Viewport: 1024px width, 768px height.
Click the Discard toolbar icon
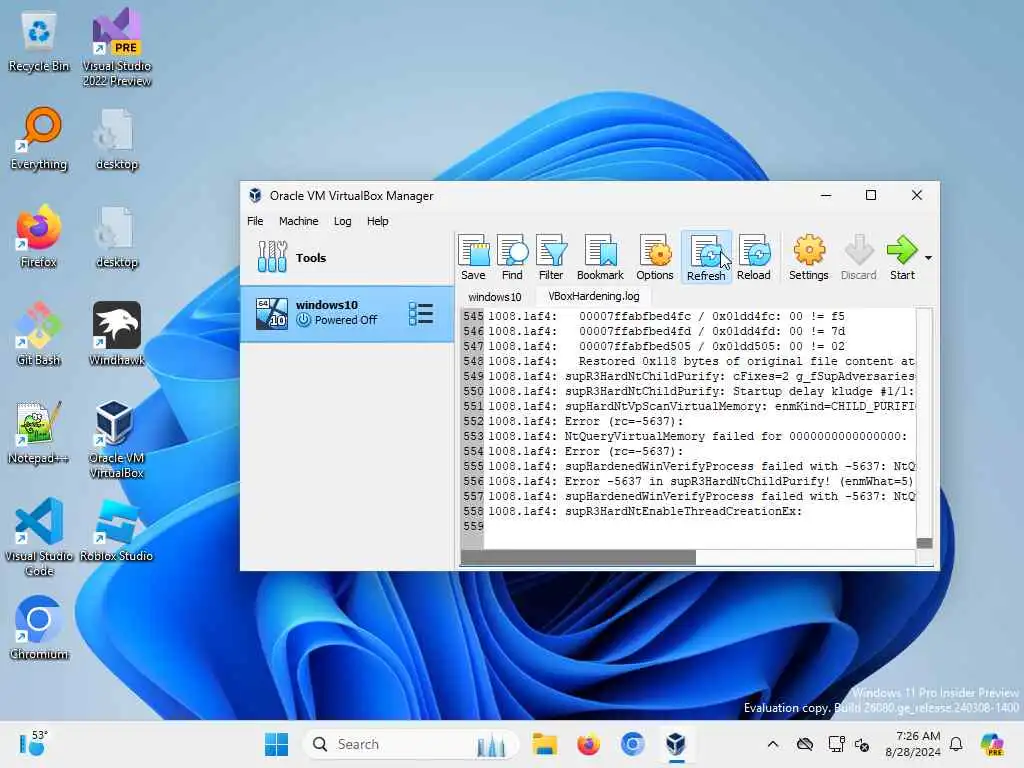858,257
